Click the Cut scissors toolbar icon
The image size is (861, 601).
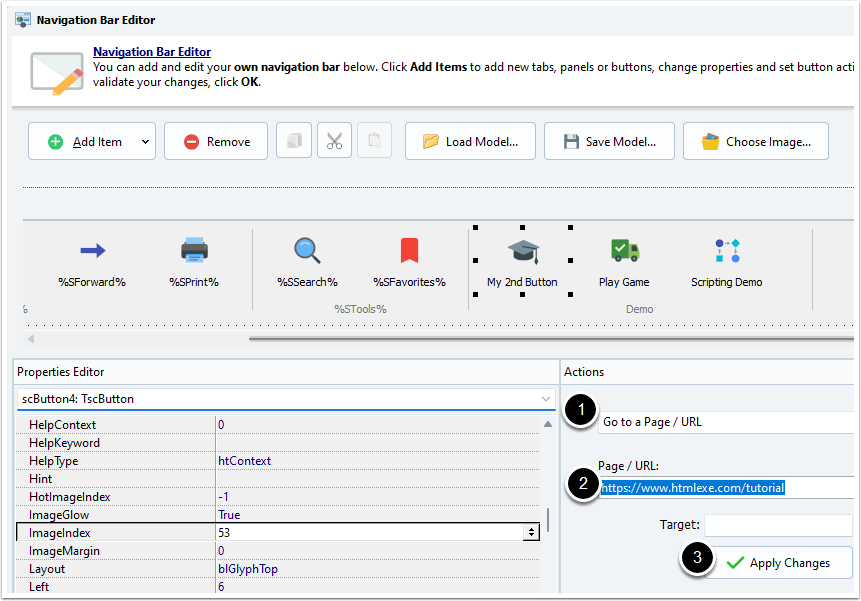334,141
